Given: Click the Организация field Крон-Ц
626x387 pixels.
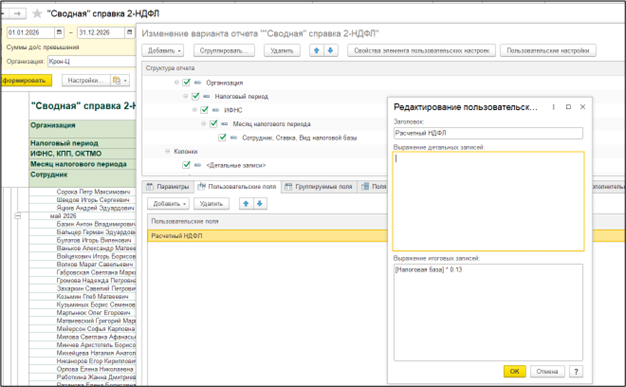Looking at the screenshot, I should click(x=91, y=62).
